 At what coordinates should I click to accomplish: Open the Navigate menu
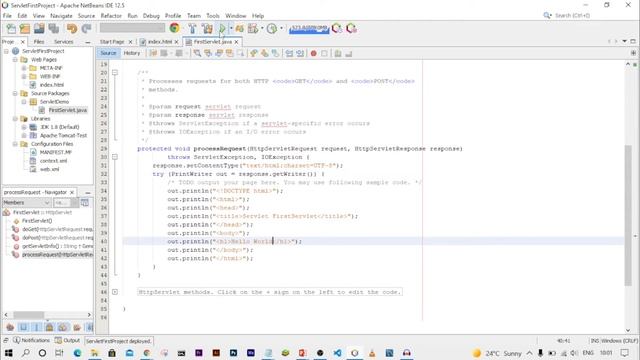point(61,16)
